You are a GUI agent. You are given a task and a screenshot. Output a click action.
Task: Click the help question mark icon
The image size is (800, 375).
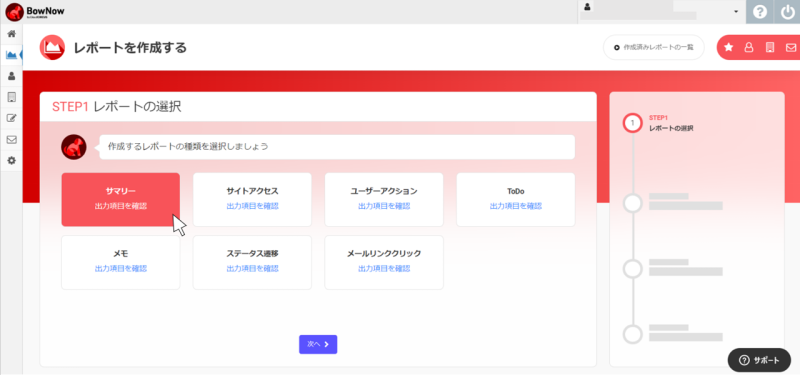click(760, 12)
